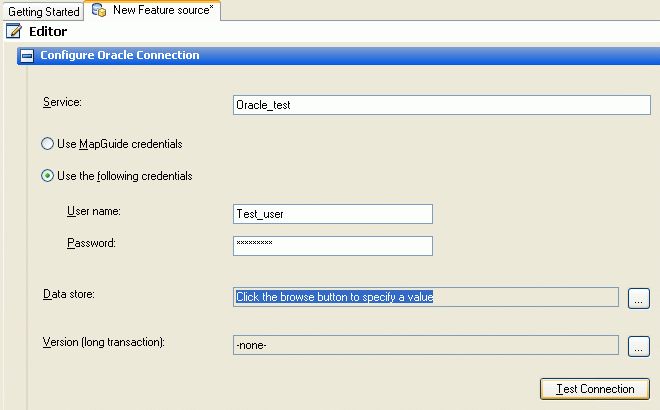The width and height of the screenshot is (660, 410).
Task: Click the Version field showing -none-
Action: (426, 345)
